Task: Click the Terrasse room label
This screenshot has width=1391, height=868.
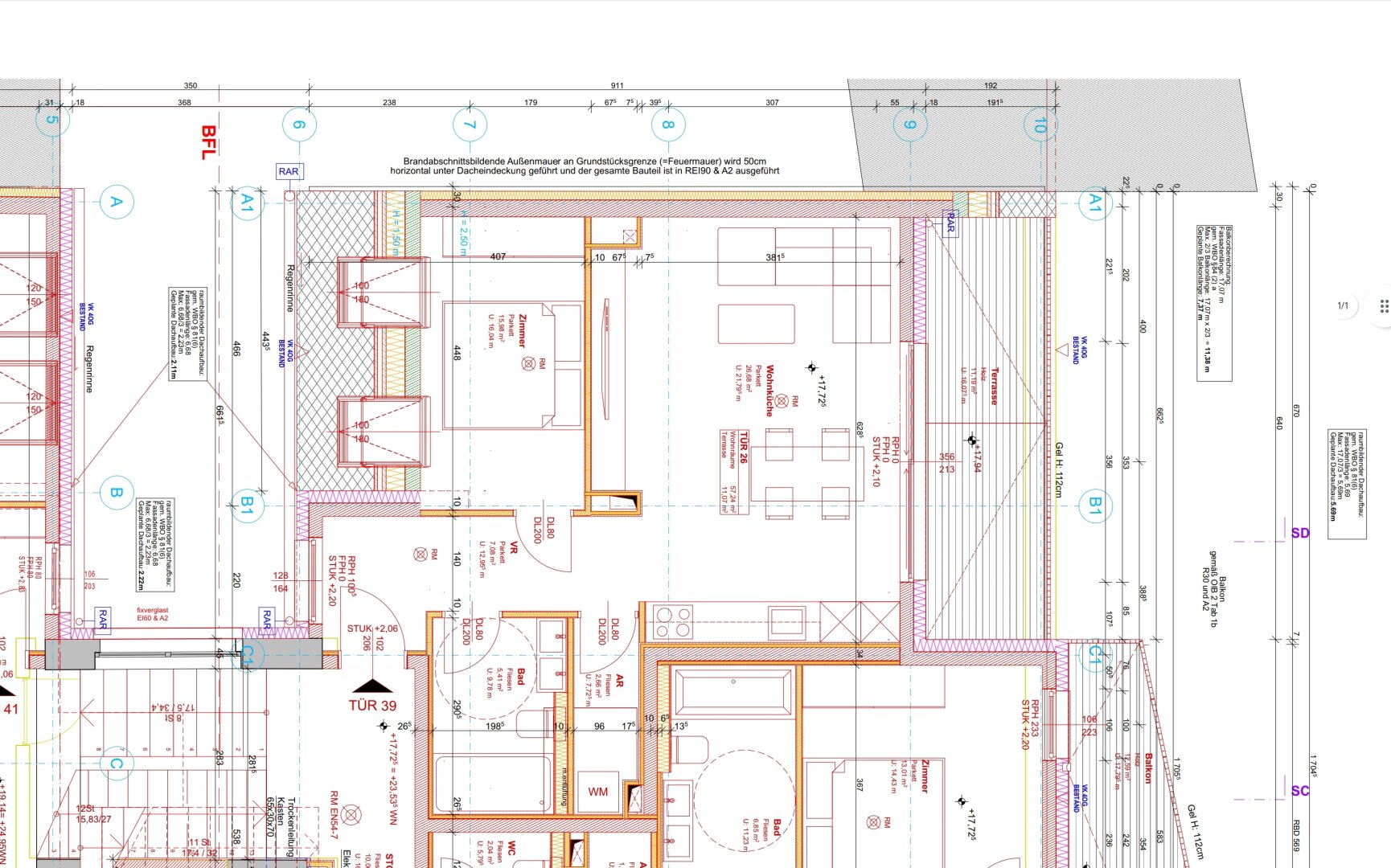Action: (x=995, y=387)
